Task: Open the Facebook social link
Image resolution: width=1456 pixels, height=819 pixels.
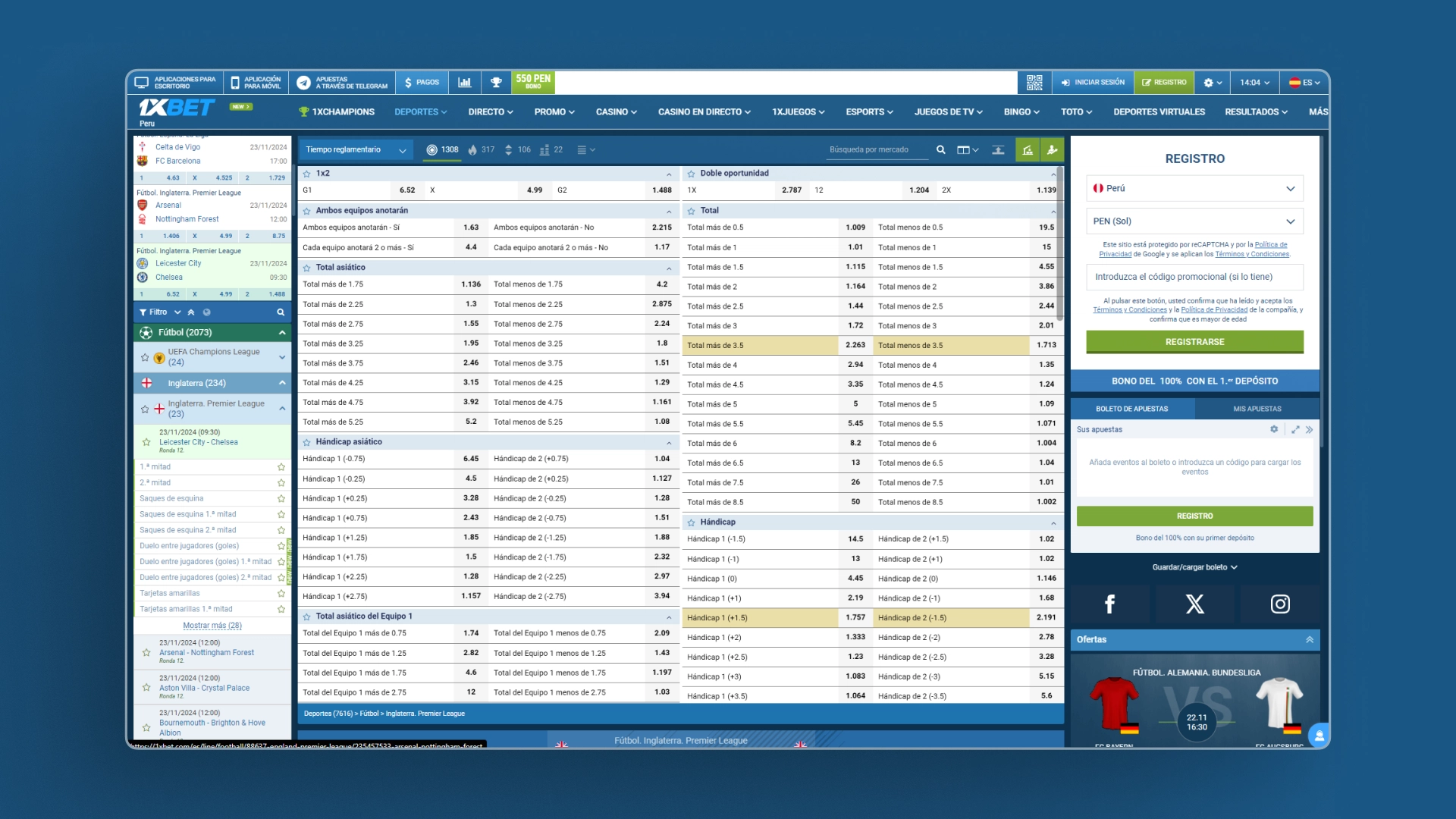Action: coord(1109,604)
